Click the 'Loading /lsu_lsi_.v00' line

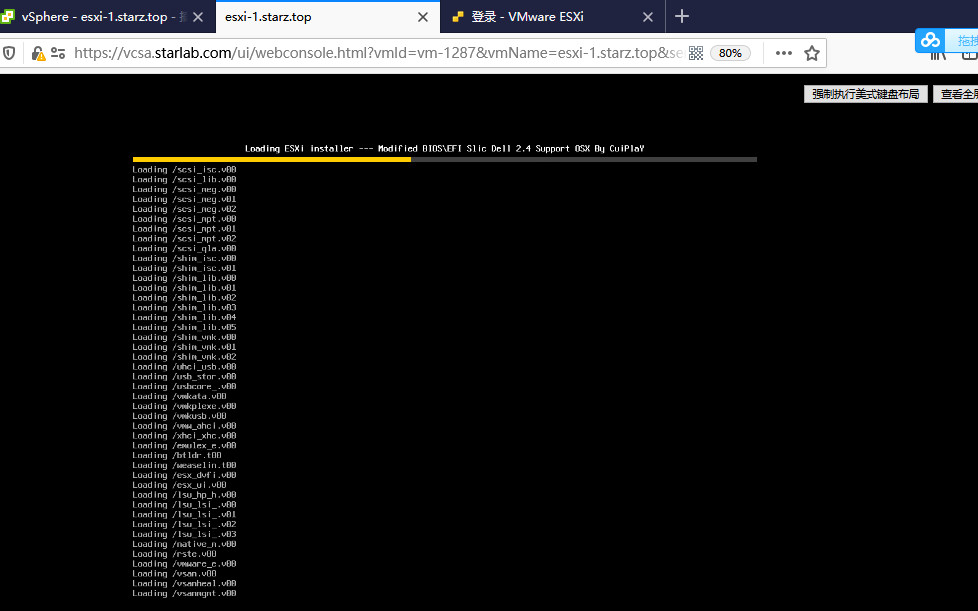coord(184,505)
